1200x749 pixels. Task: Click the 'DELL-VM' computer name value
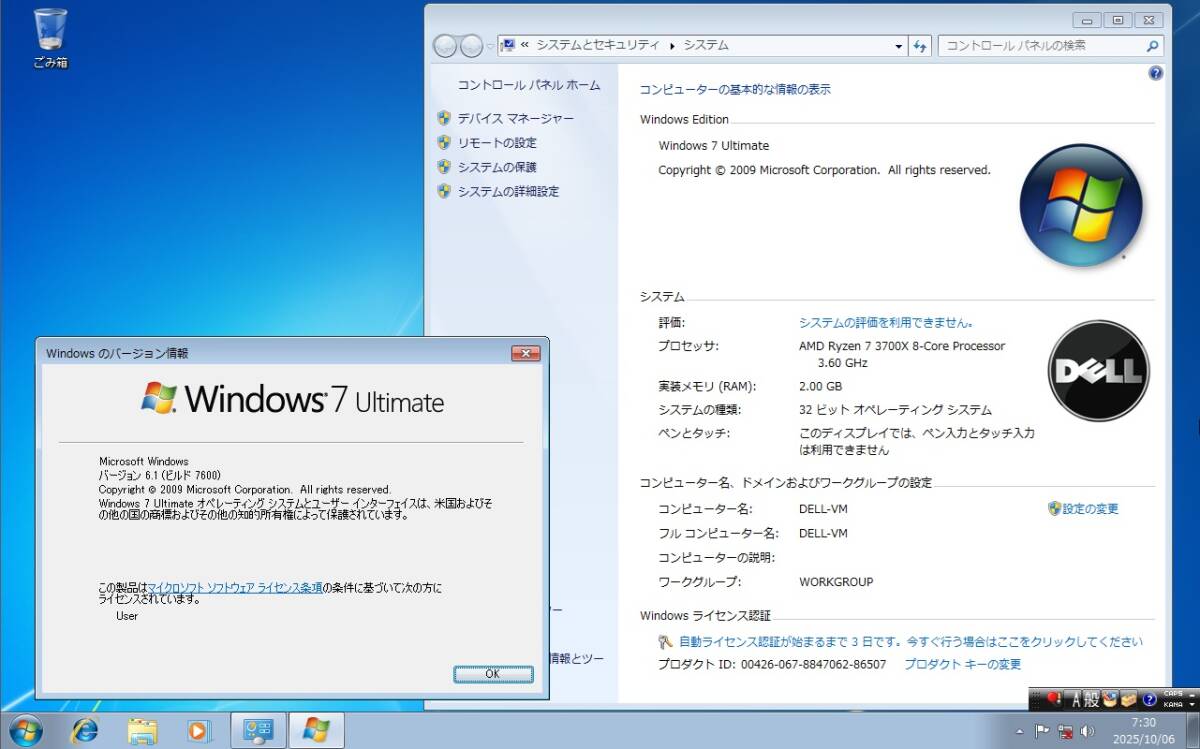point(823,509)
